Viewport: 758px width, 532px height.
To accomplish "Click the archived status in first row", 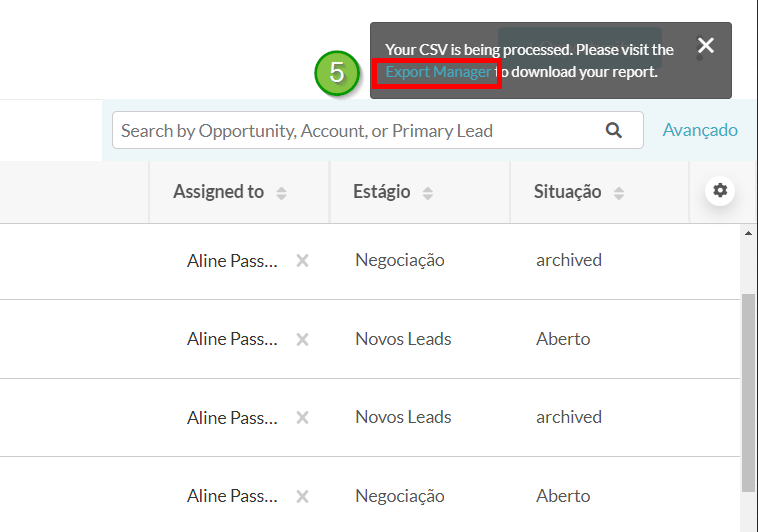I will pyautogui.click(x=568, y=260).
